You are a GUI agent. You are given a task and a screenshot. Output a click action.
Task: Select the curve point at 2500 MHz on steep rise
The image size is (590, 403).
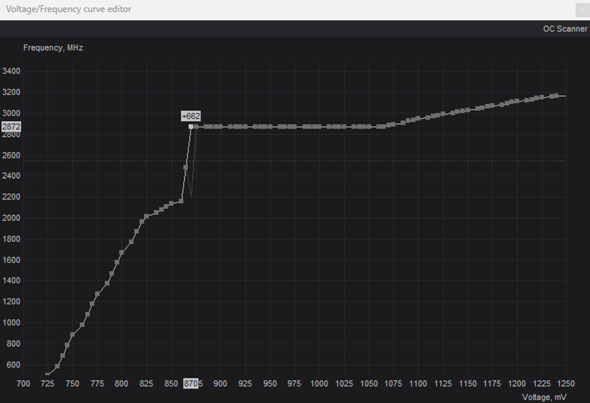[186, 167]
